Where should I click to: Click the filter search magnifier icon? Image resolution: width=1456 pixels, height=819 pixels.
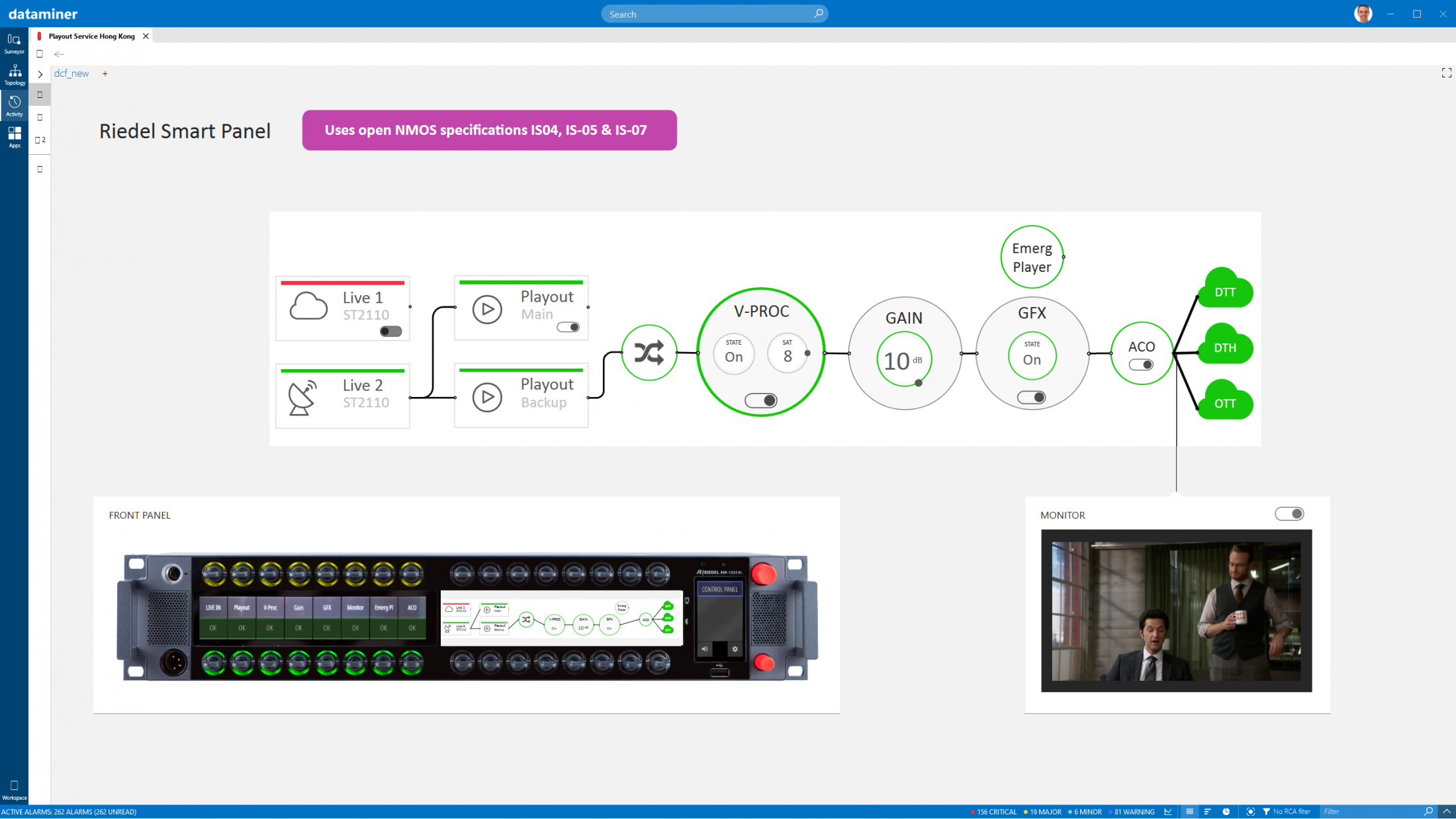coord(1428,812)
